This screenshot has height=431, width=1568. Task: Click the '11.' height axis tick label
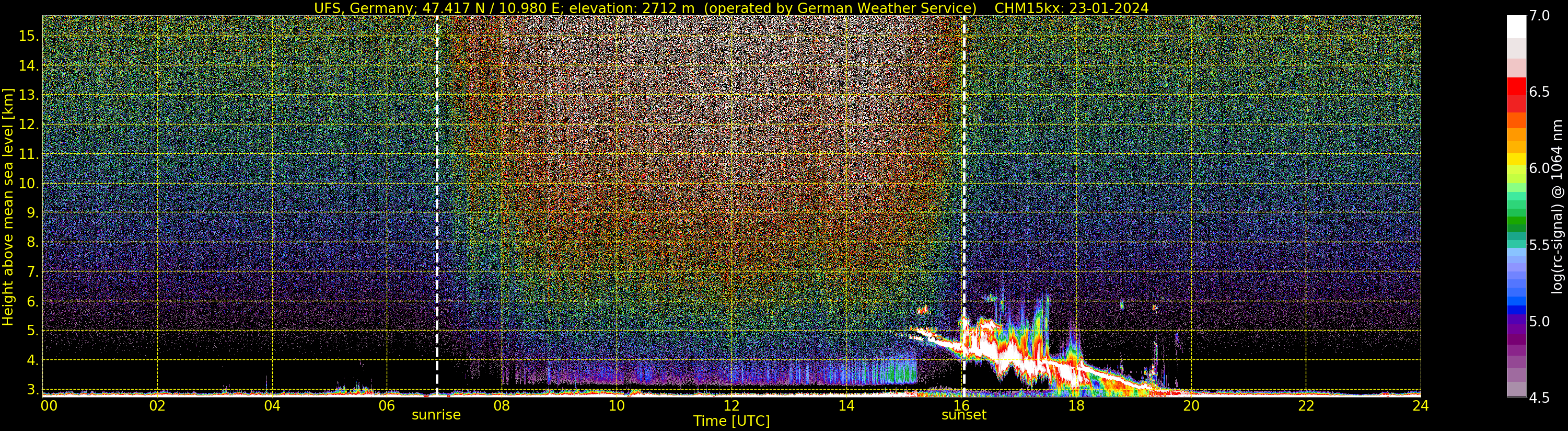point(29,154)
